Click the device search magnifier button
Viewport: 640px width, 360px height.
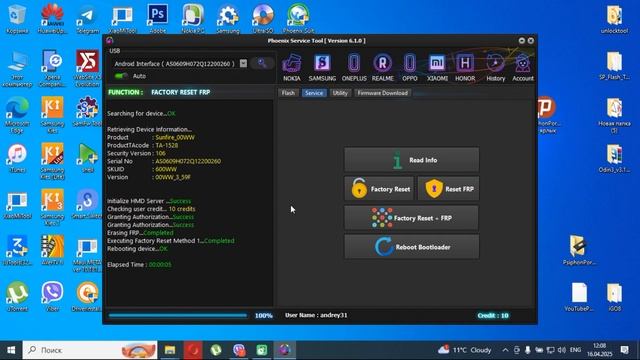pos(262,63)
